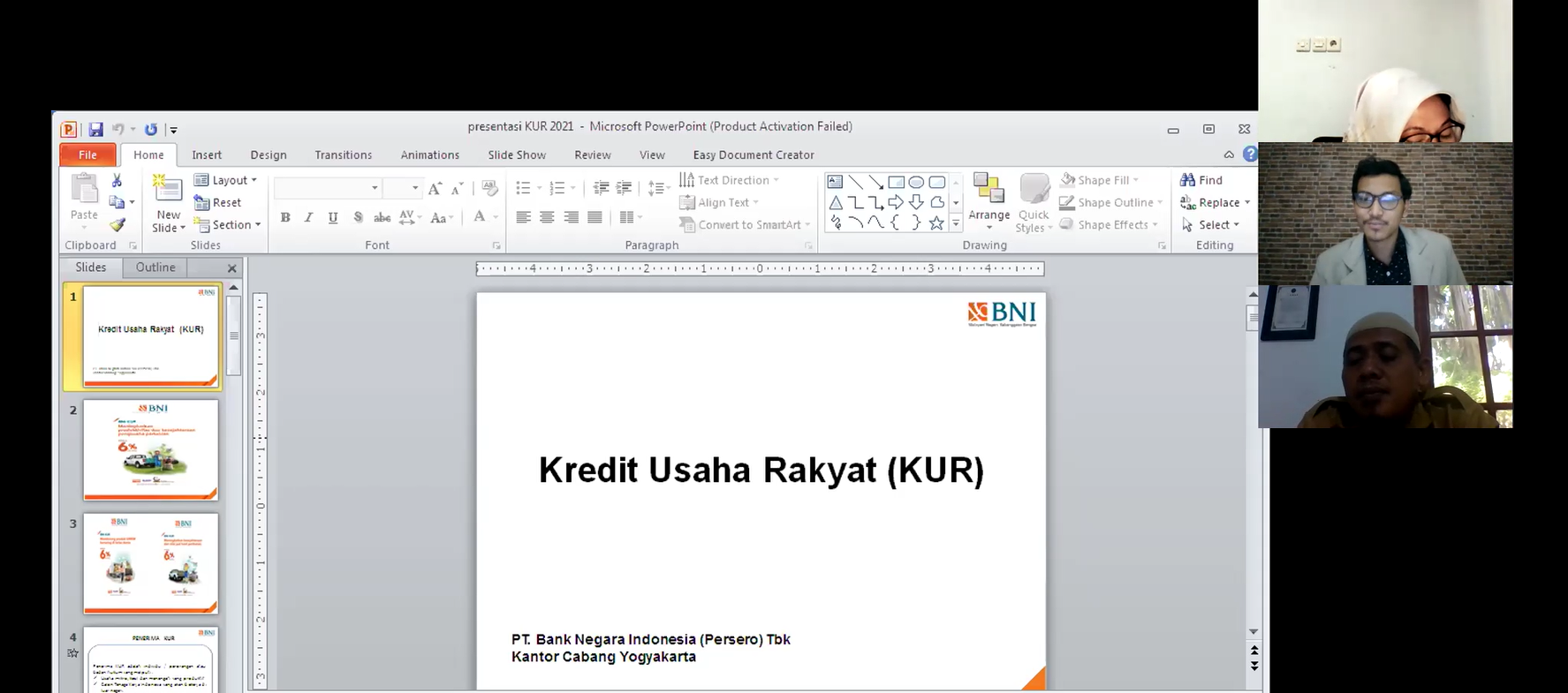Click the Arrange button
Screen dimensions: 1568x693
click(989, 202)
